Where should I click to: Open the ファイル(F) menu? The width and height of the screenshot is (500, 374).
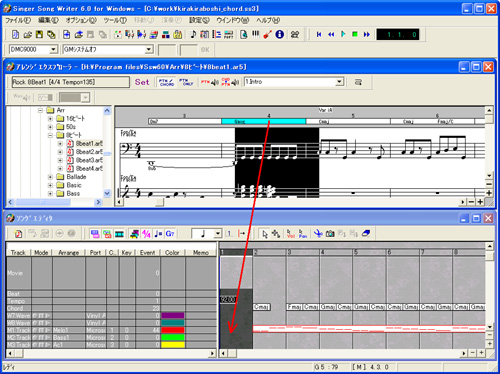(18, 20)
